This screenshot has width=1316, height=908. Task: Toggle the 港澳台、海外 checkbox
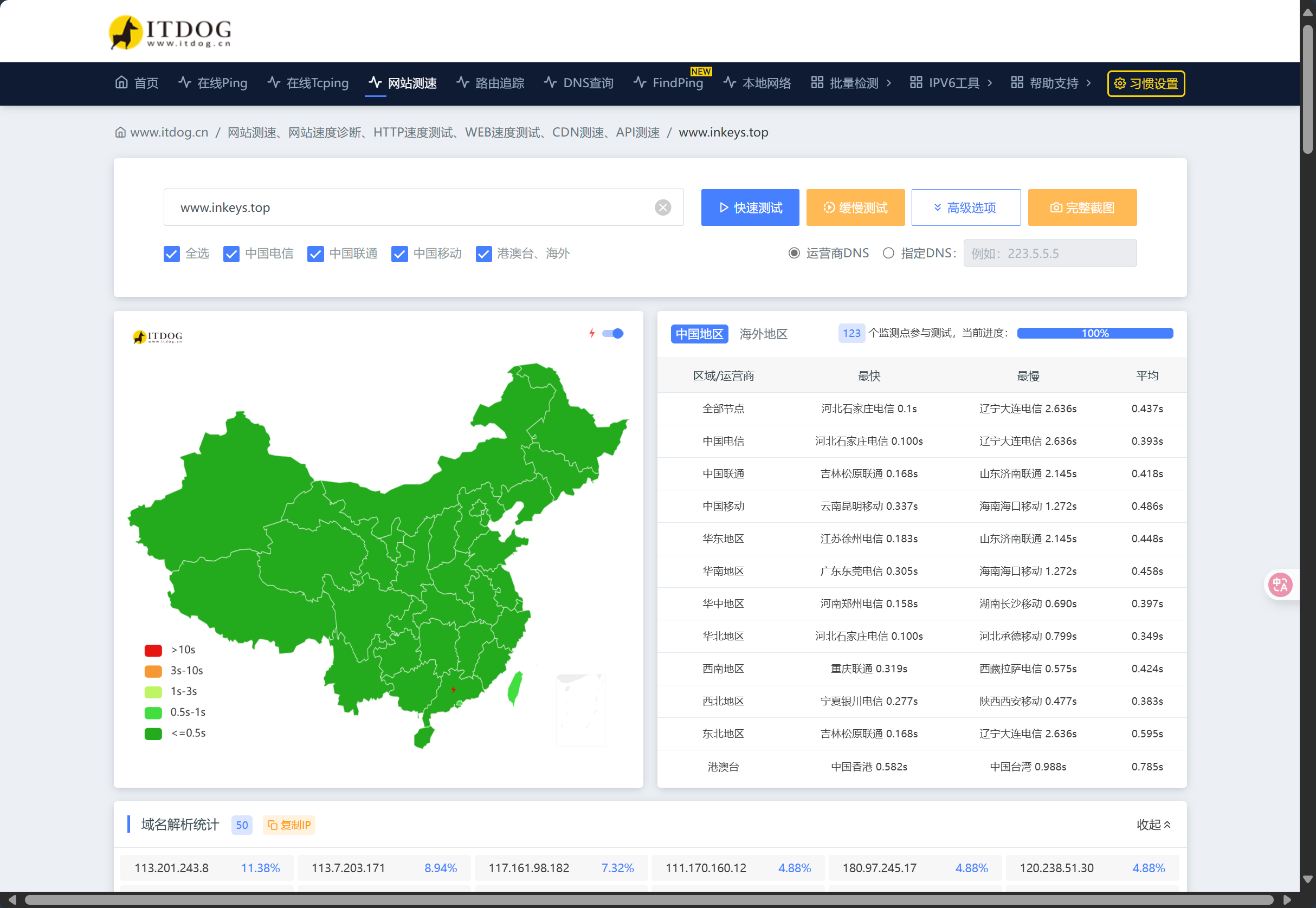point(484,254)
